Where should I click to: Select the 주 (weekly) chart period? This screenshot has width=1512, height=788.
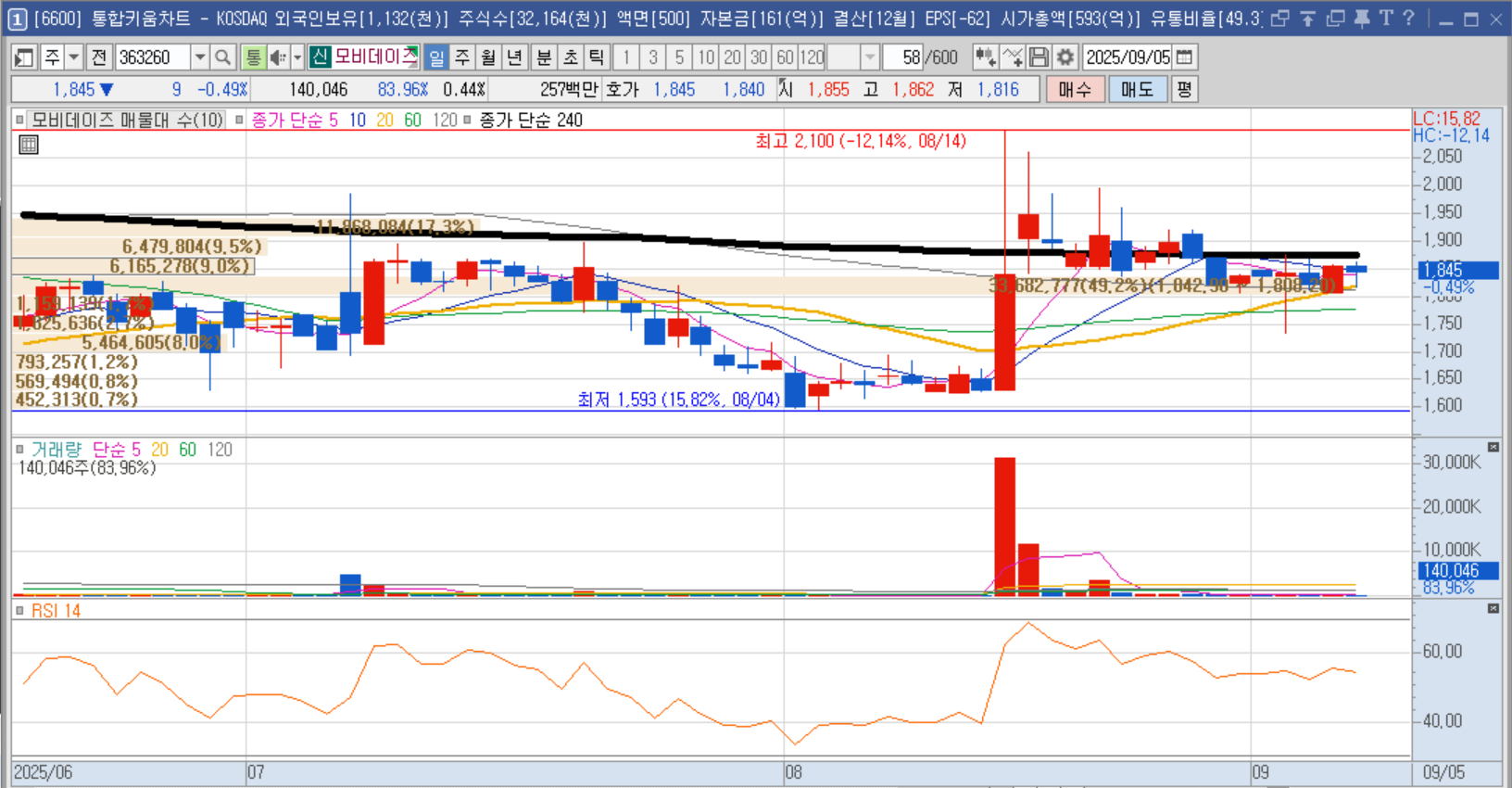coord(463,57)
